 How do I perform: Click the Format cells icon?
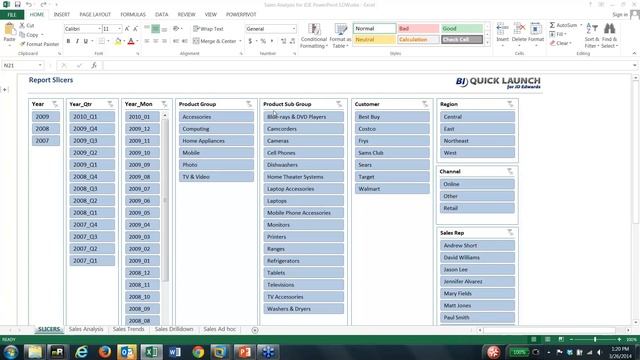[x=536, y=29]
